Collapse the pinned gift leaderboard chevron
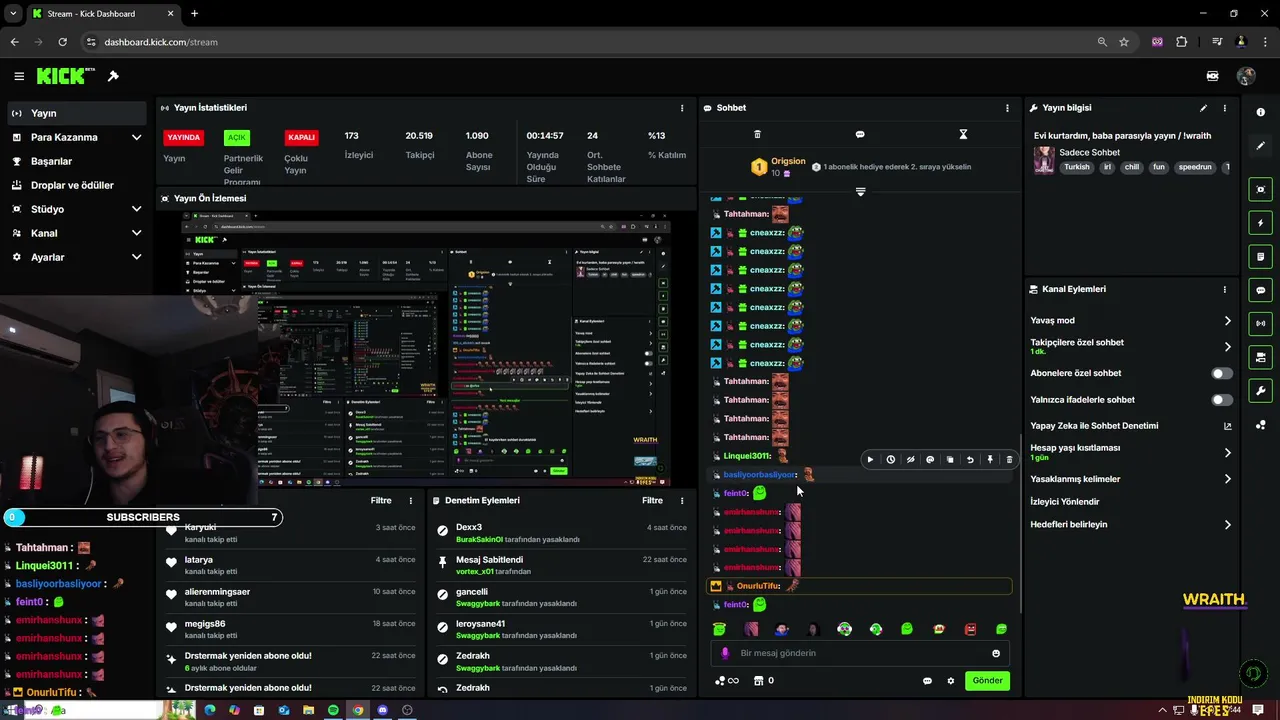Viewport: 1280px width, 720px height. pos(860,191)
